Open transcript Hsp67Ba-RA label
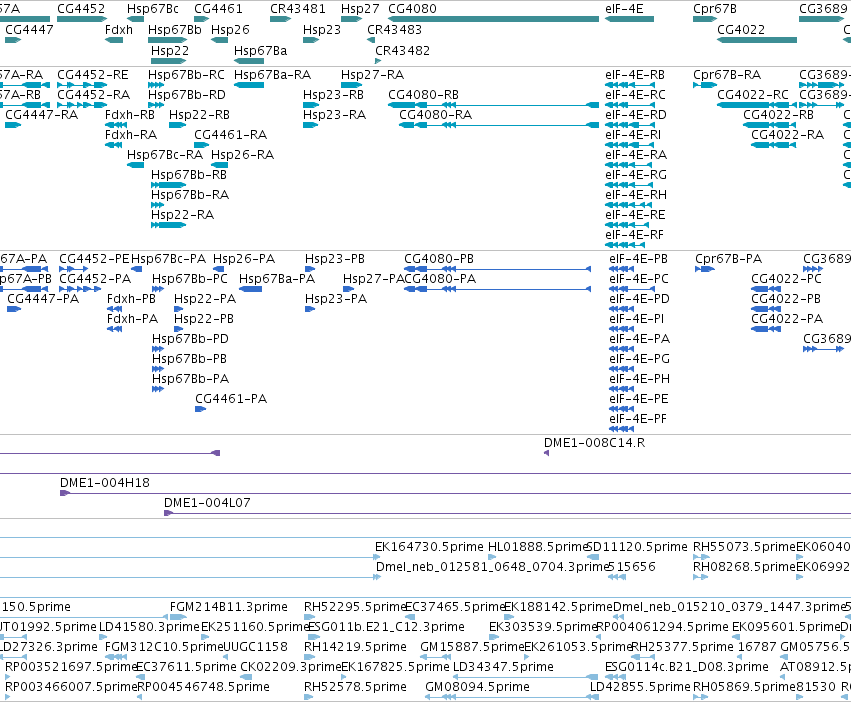Viewport: 851px width, 702px height. click(x=272, y=74)
